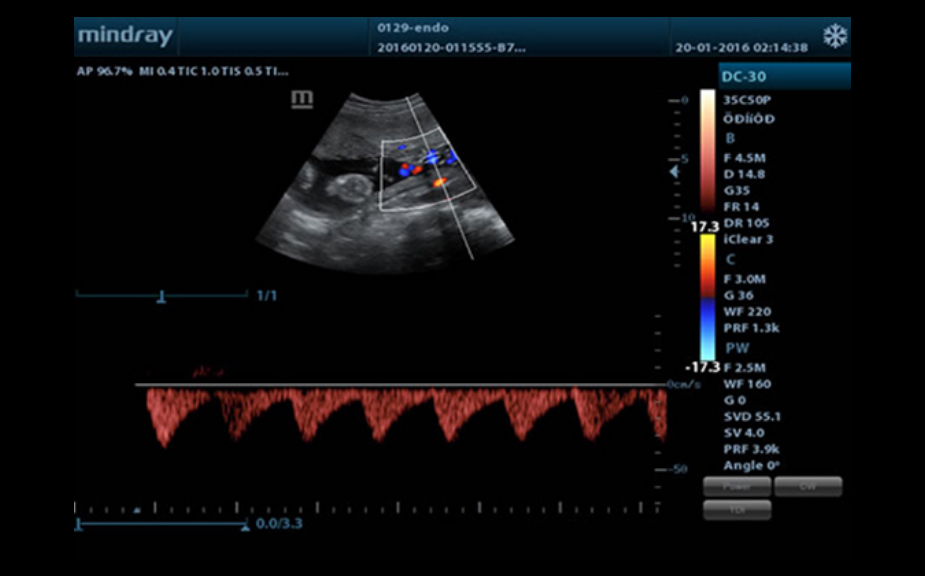Click the patient ID 0129-endo field
This screenshot has width=925, height=576.
pyautogui.click(x=399, y=28)
